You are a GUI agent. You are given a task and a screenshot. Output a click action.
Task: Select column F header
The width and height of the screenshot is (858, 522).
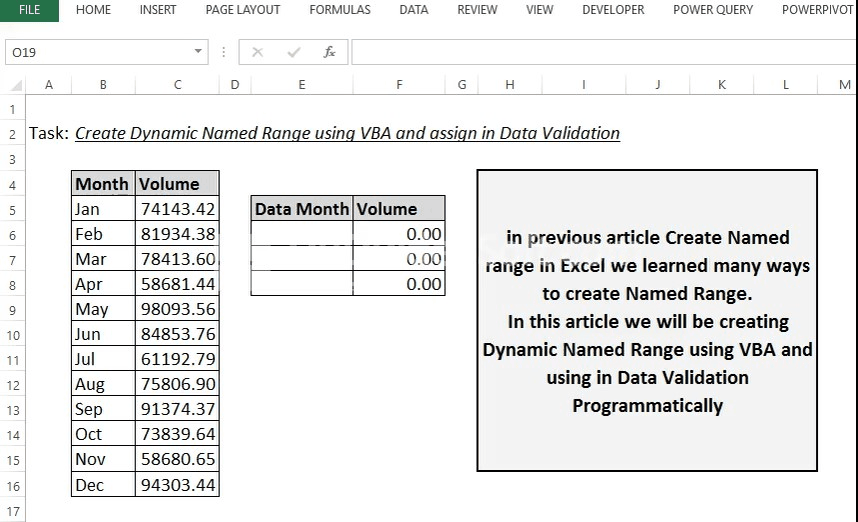[399, 85]
